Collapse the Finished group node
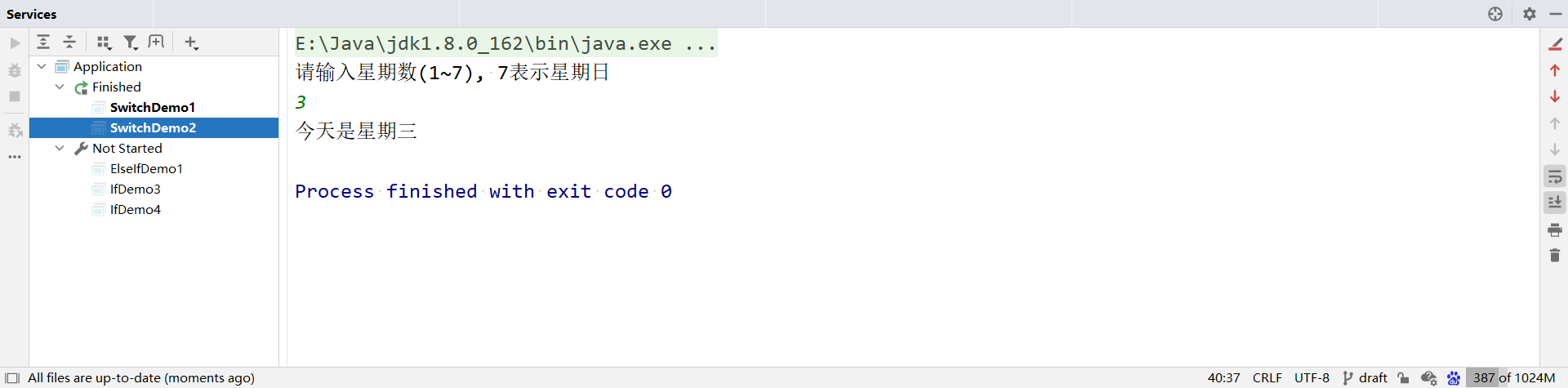The height and width of the screenshot is (388, 1568). click(60, 87)
